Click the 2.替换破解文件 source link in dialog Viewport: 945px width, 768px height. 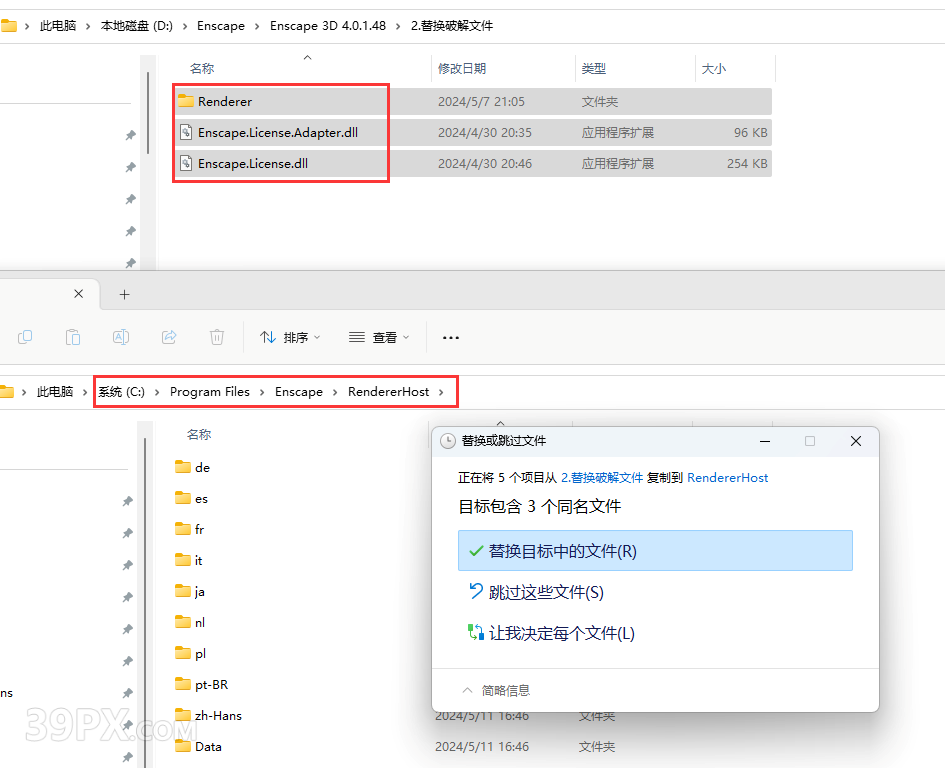click(602, 478)
